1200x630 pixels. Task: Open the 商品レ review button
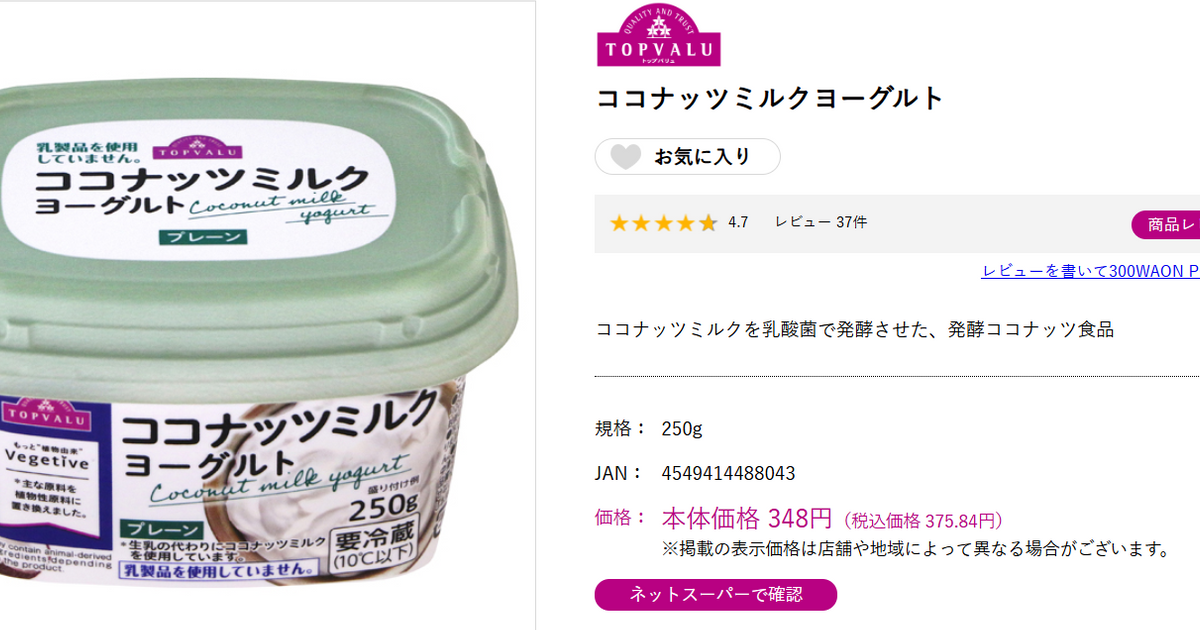(1166, 225)
